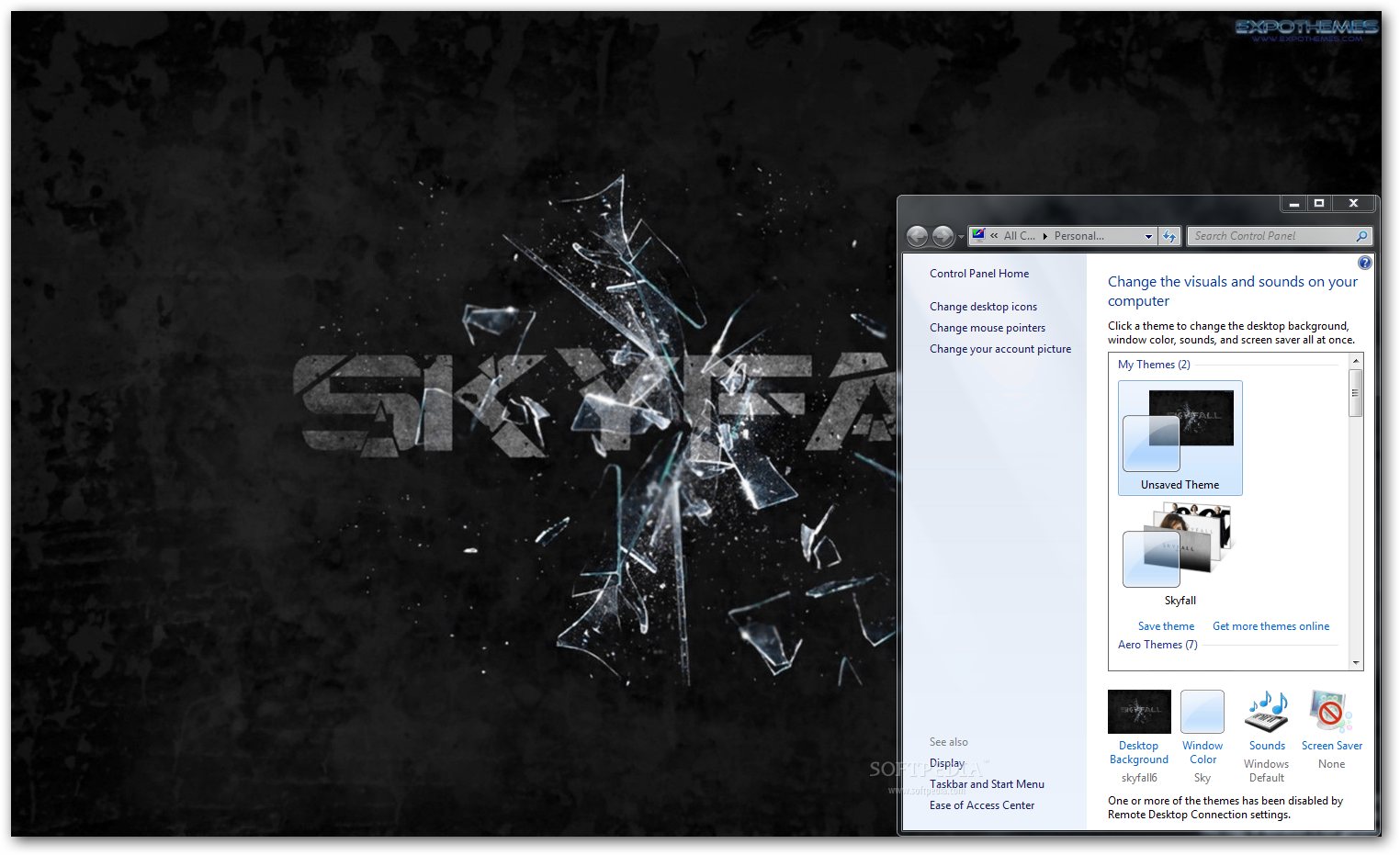Image resolution: width=1400 pixels, height=855 pixels.
Task: Click the My Themes (2) group header
Action: pyautogui.click(x=1154, y=365)
